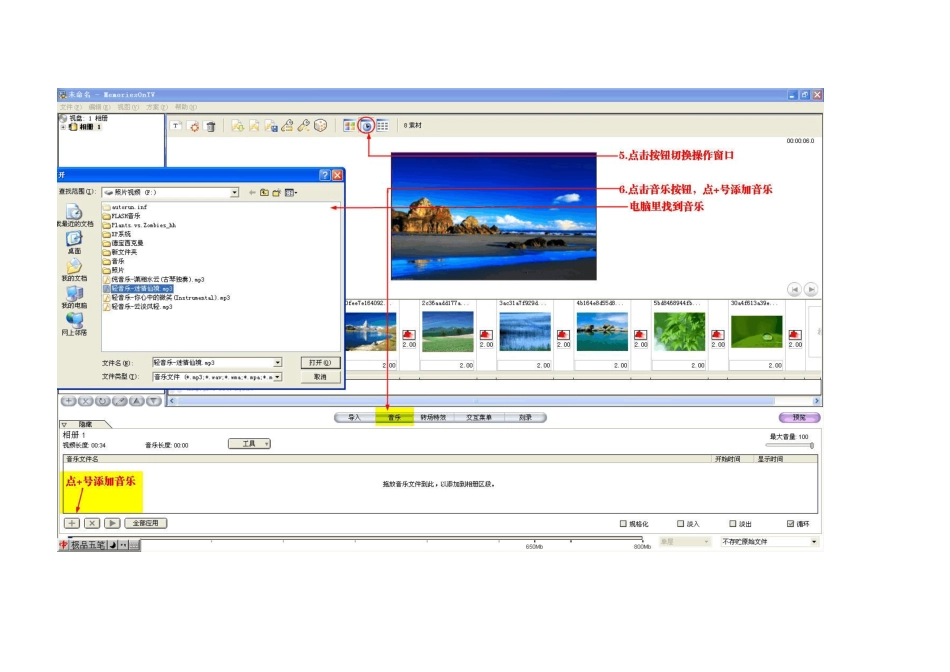Image resolution: width=950 pixels, height=672 pixels.
Task: Click the circled timeline view switch icon
Action: pos(366,125)
